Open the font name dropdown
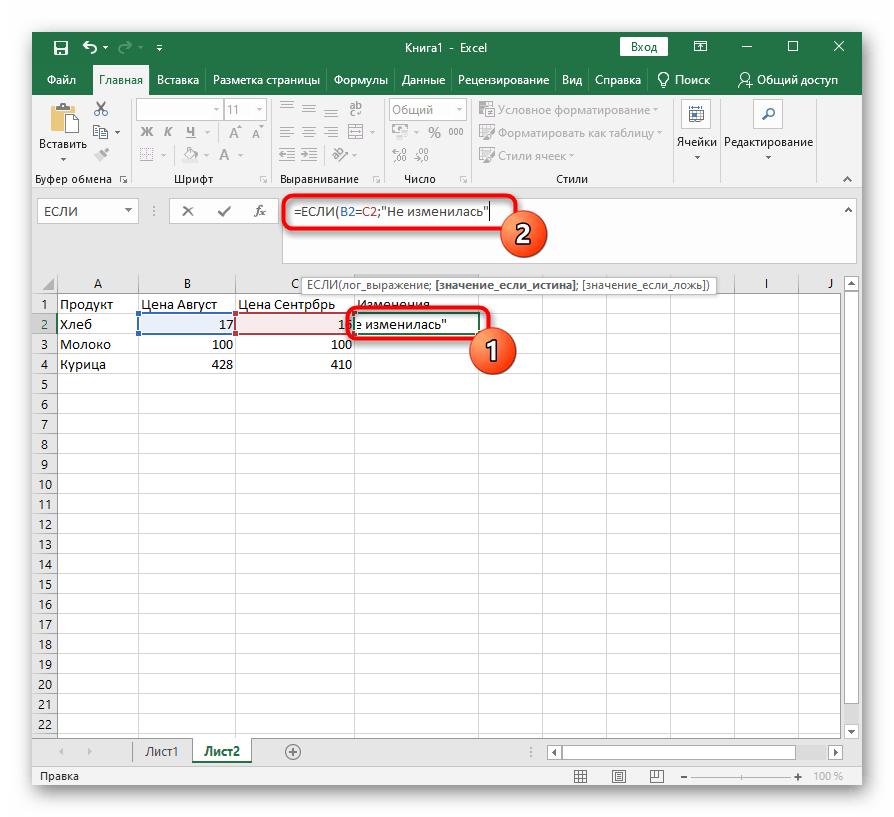 pyautogui.click(x=216, y=109)
